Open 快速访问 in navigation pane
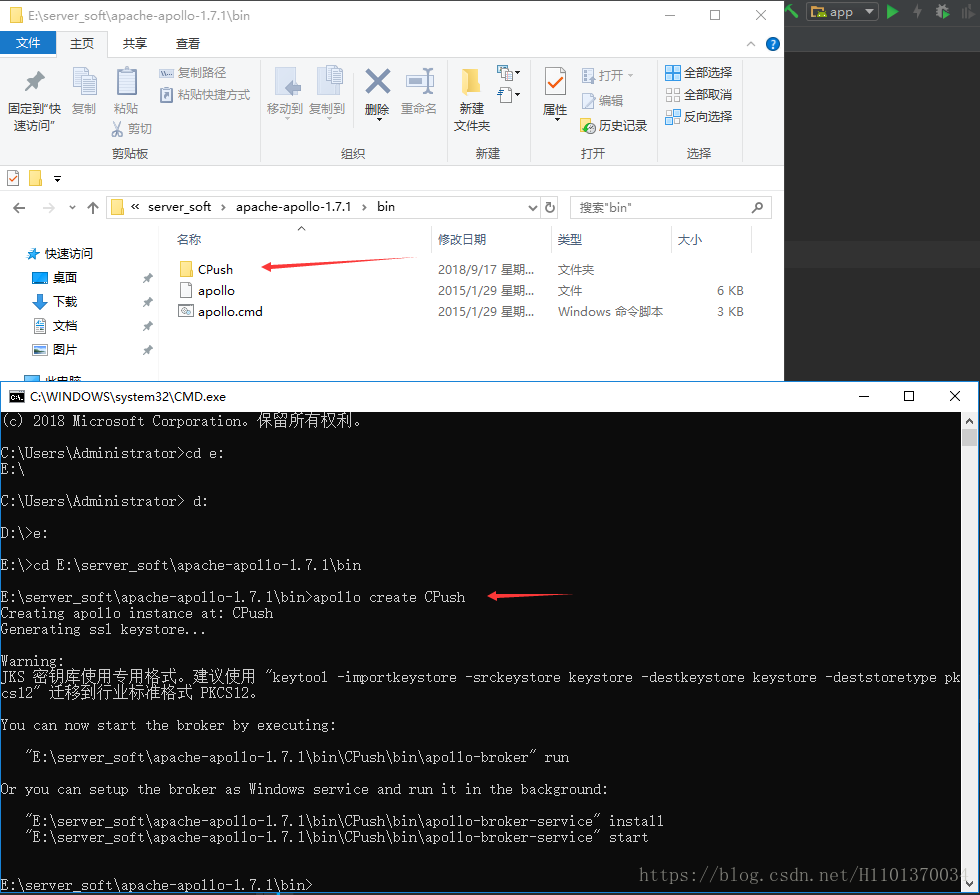The width and height of the screenshot is (980, 895). coord(69,254)
